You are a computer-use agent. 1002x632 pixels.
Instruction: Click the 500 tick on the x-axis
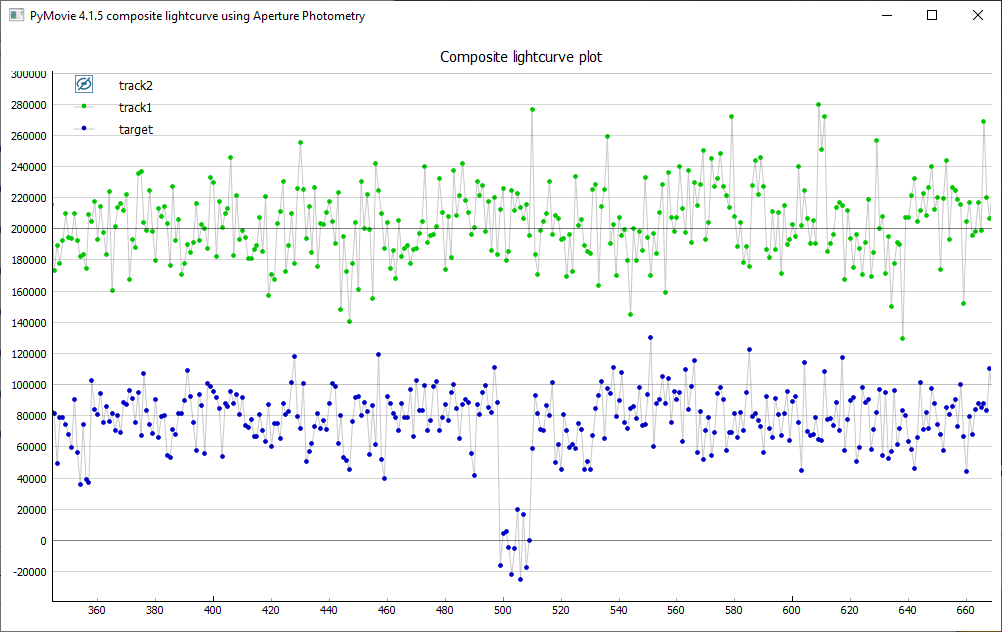click(x=502, y=609)
